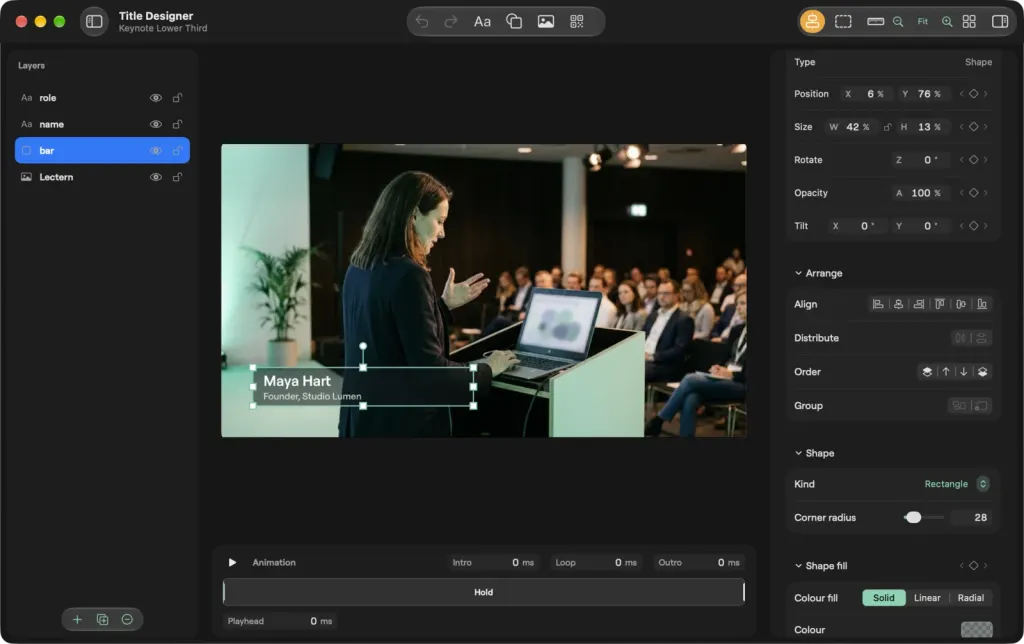The image size is (1024, 644).
Task: Collapse the Shape section
Action: [x=798, y=453]
